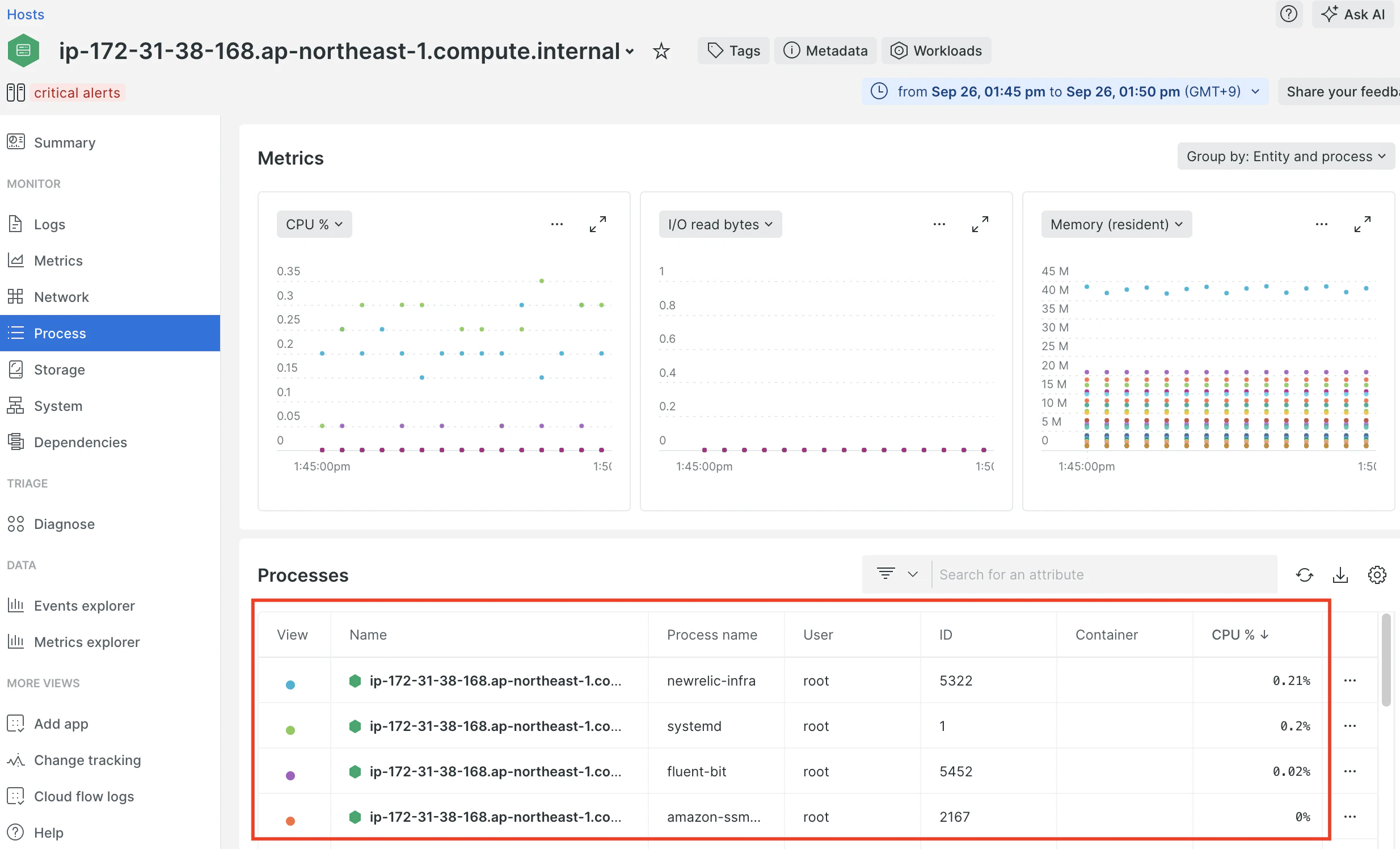Click the refresh processes icon
The width and height of the screenshot is (1400, 849).
click(x=1304, y=574)
